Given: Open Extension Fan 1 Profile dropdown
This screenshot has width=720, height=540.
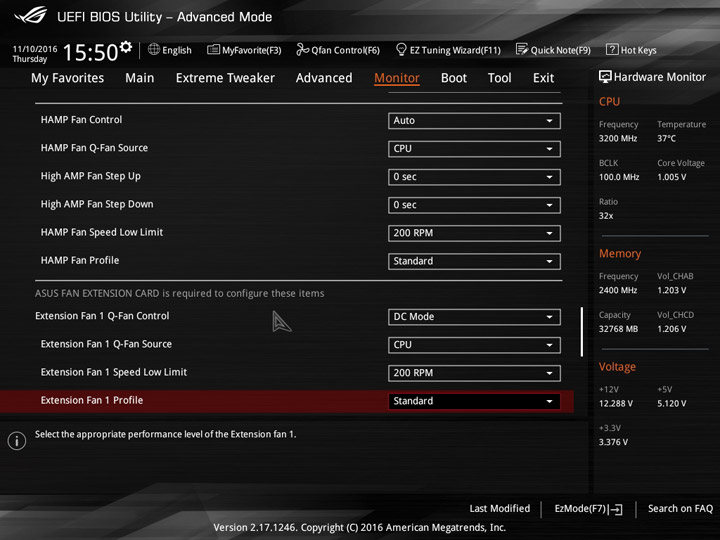Looking at the screenshot, I should point(474,401).
